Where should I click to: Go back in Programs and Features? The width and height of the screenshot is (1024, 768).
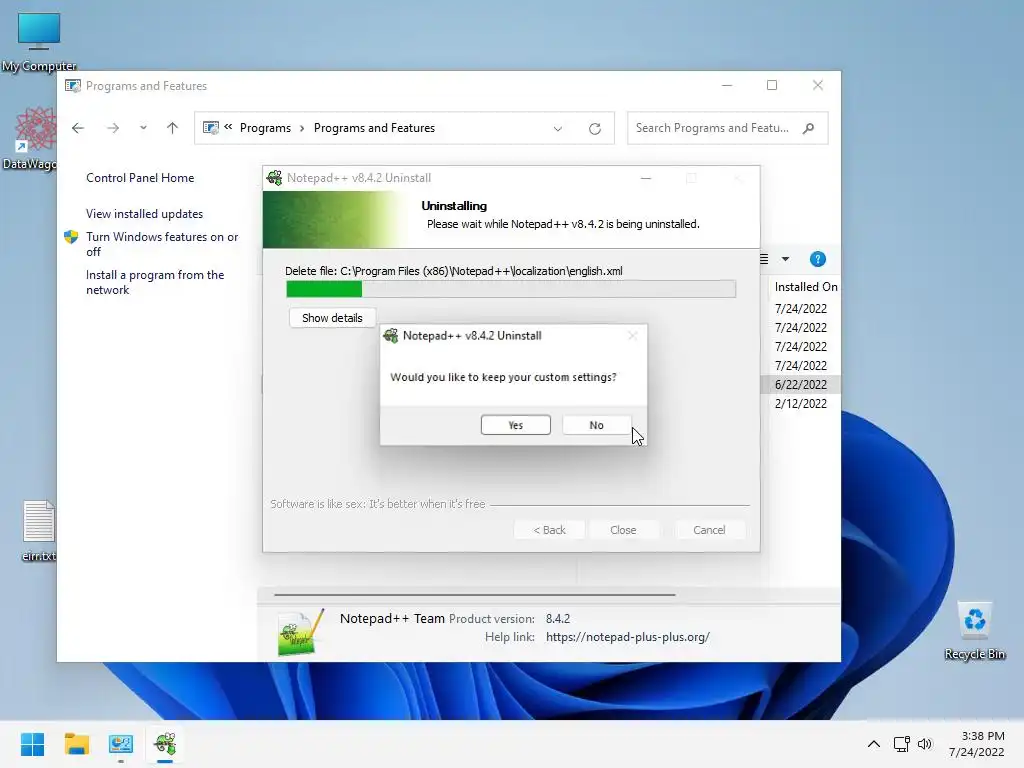(x=78, y=128)
